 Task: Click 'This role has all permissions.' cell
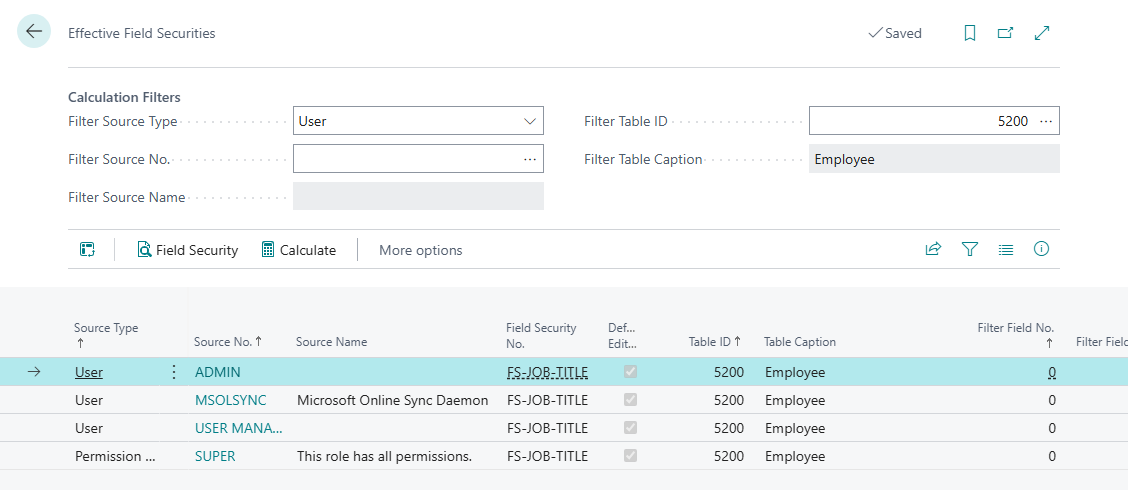384,456
